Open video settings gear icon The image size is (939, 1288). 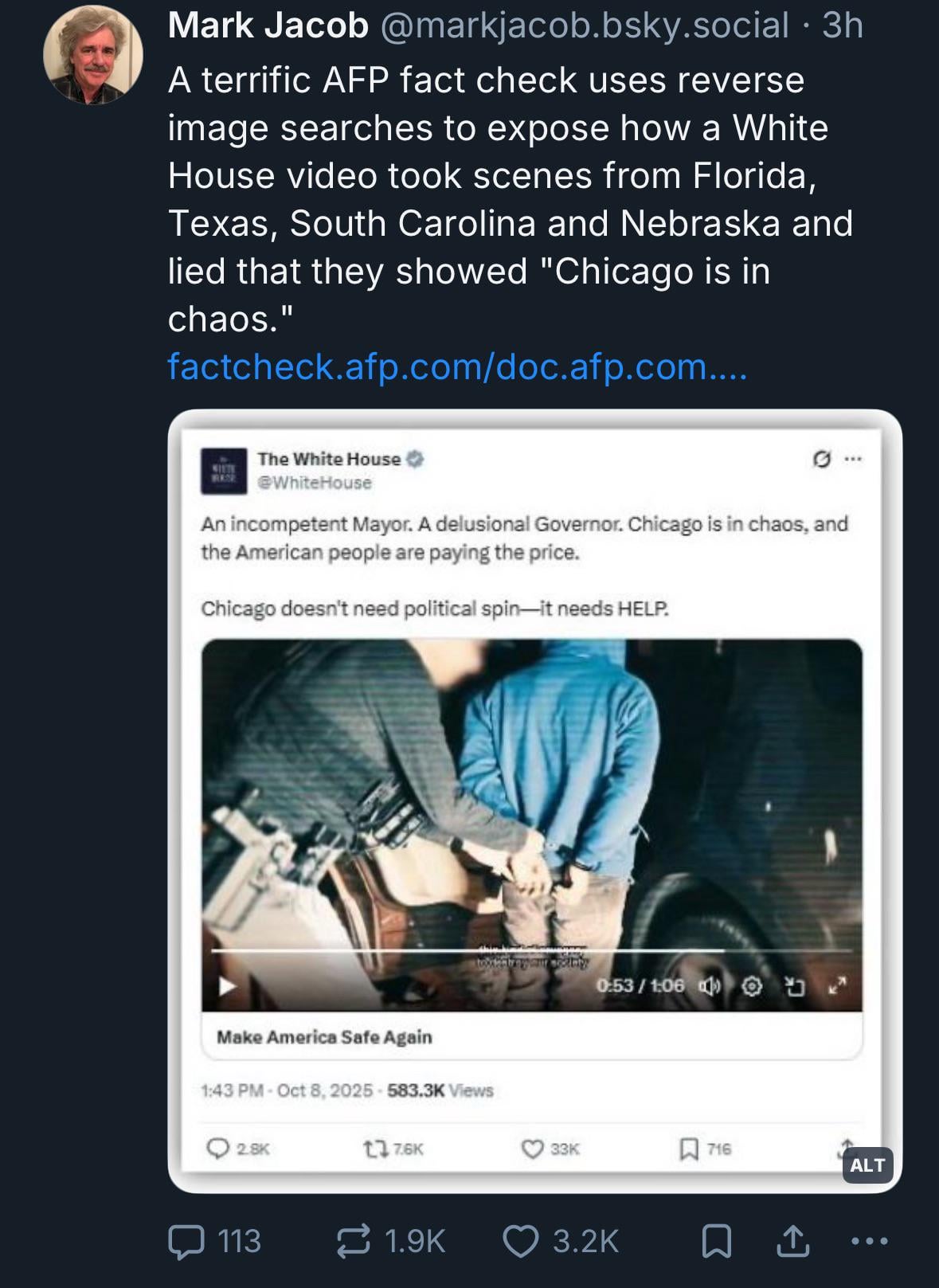coord(751,986)
